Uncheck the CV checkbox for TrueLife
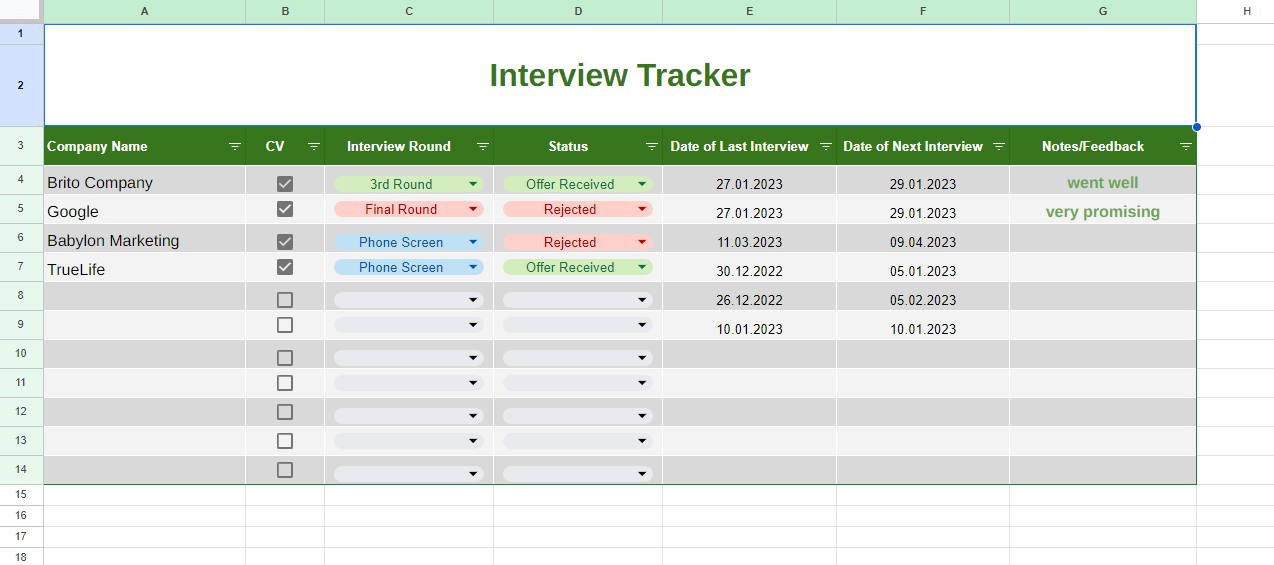The height and width of the screenshot is (565, 1274). pos(285,267)
